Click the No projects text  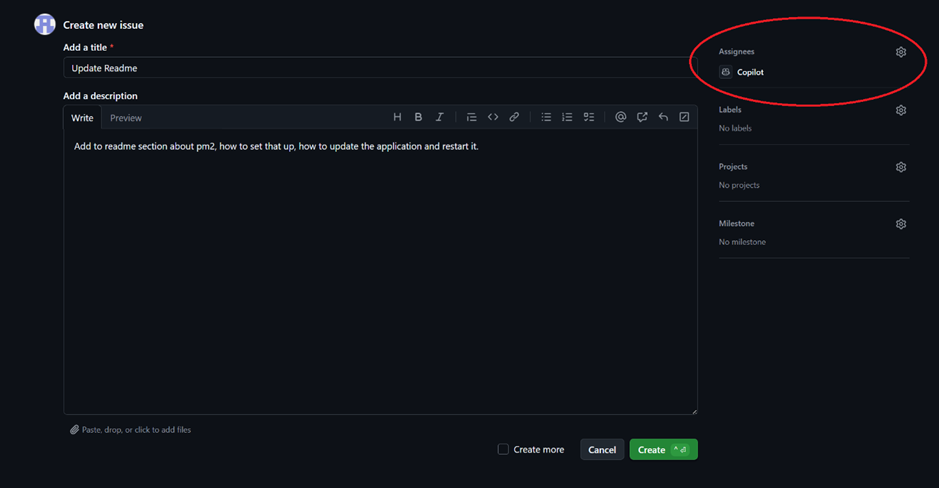[x=739, y=185]
